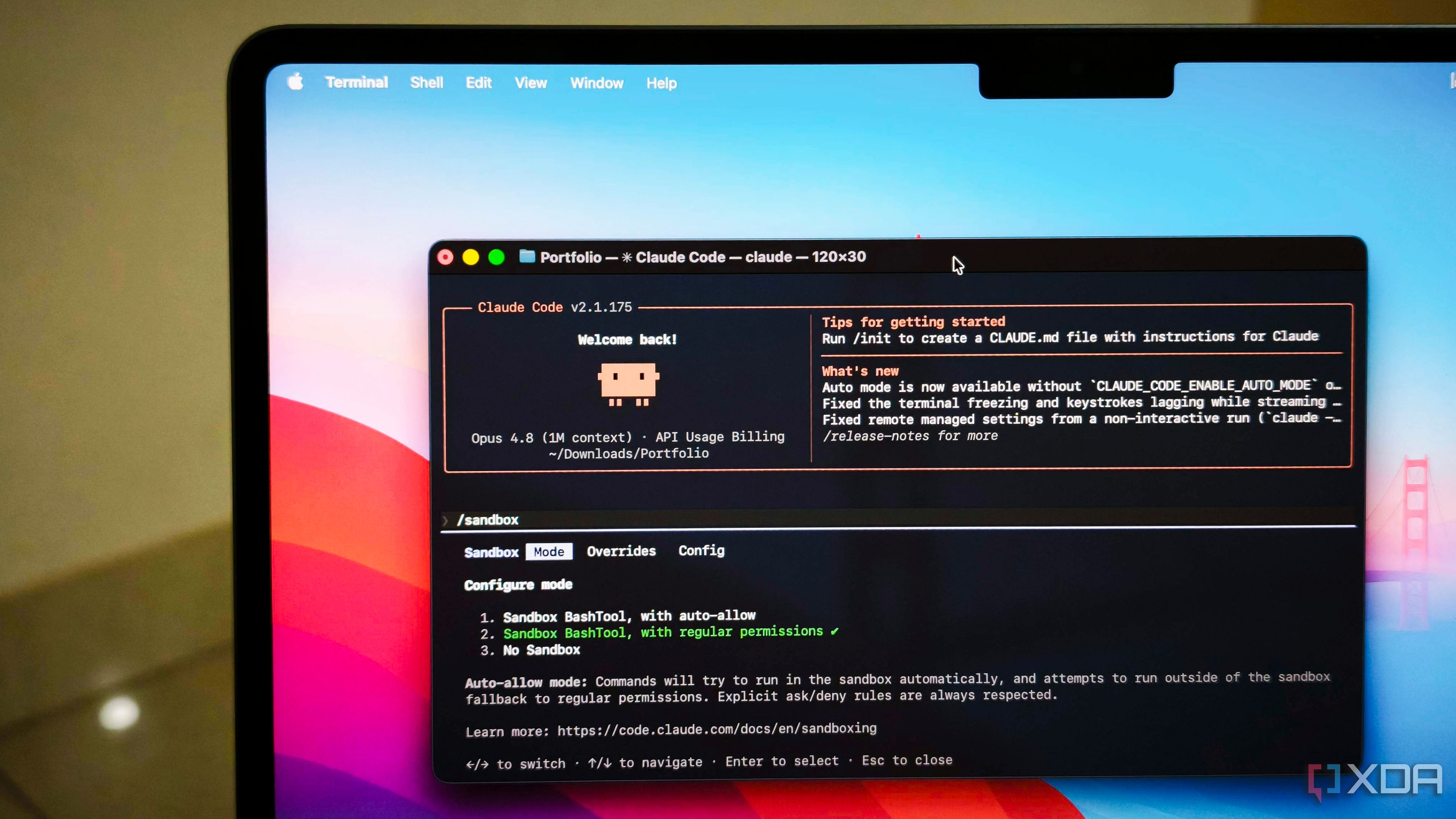Open the code.claude.com sandboxing docs link

click(x=717, y=729)
